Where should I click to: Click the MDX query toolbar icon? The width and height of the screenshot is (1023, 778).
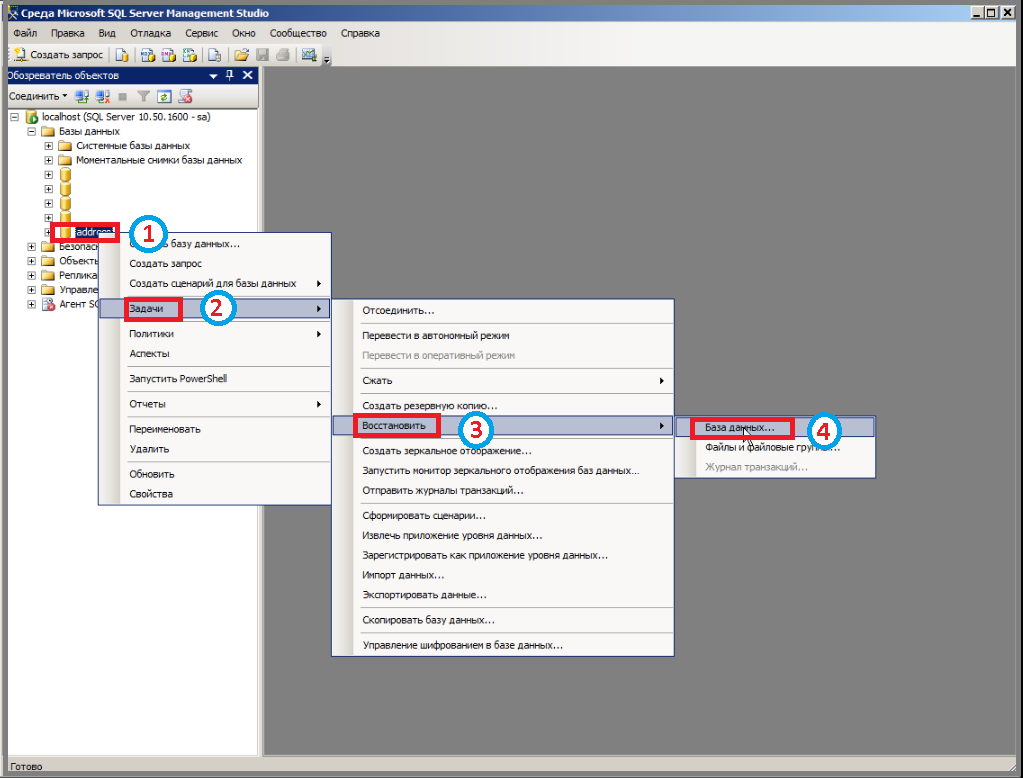[x=148, y=55]
